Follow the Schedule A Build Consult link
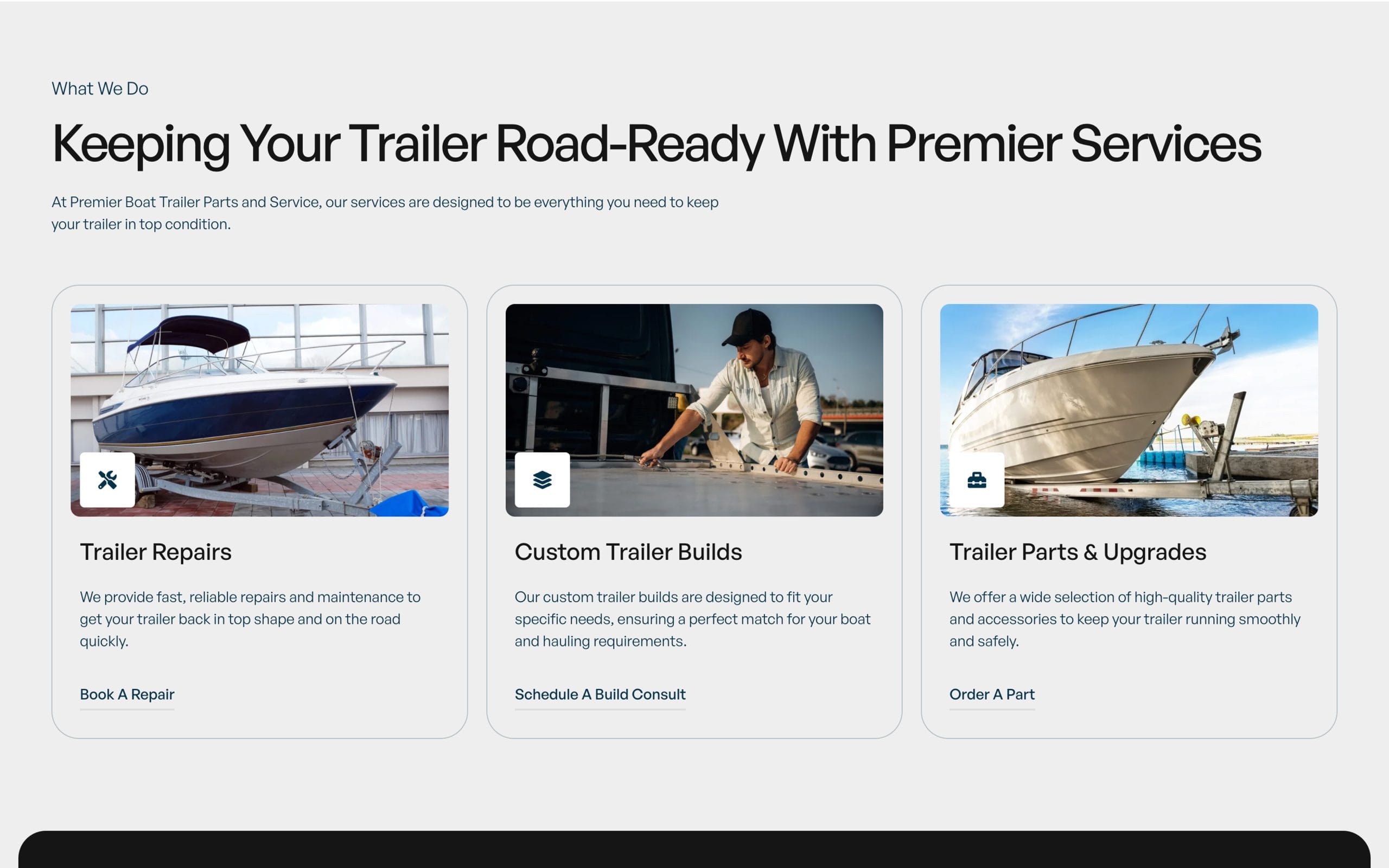This screenshot has height=868, width=1389. [x=600, y=694]
